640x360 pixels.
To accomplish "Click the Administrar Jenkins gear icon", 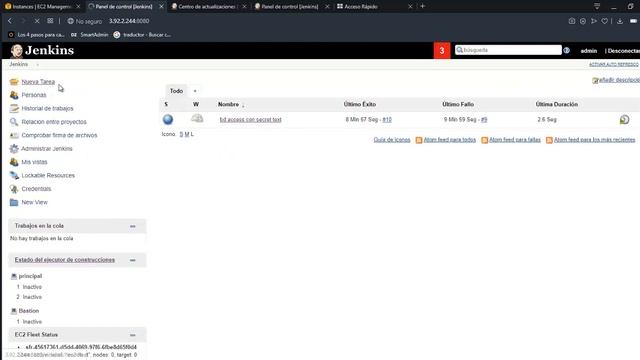I will pyautogui.click(x=14, y=149).
